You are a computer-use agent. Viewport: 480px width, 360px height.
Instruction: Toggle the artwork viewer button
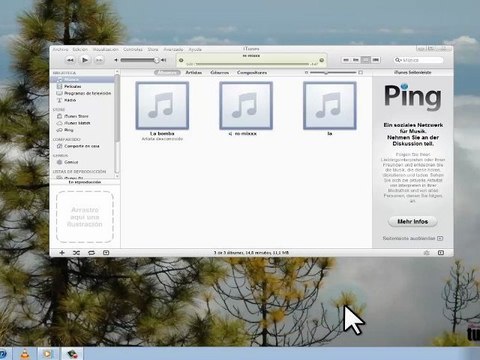(x=106, y=253)
